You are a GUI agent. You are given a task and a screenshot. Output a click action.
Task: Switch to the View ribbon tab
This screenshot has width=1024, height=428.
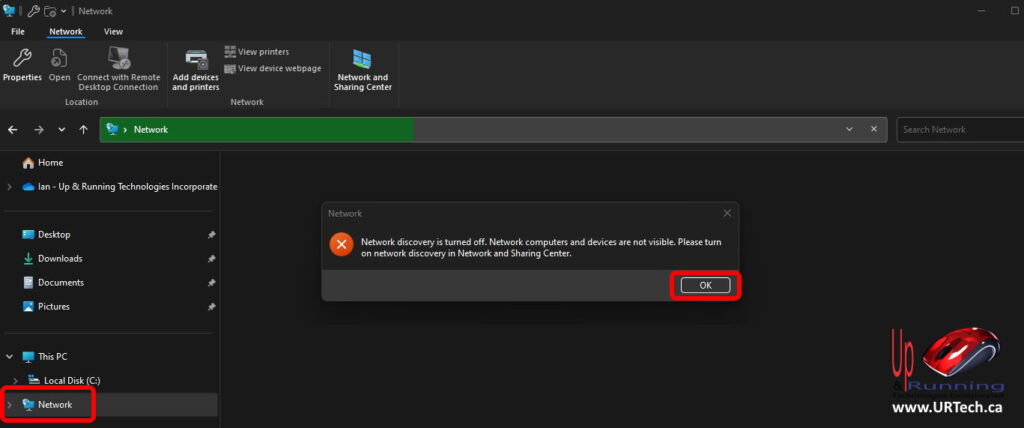(113, 32)
